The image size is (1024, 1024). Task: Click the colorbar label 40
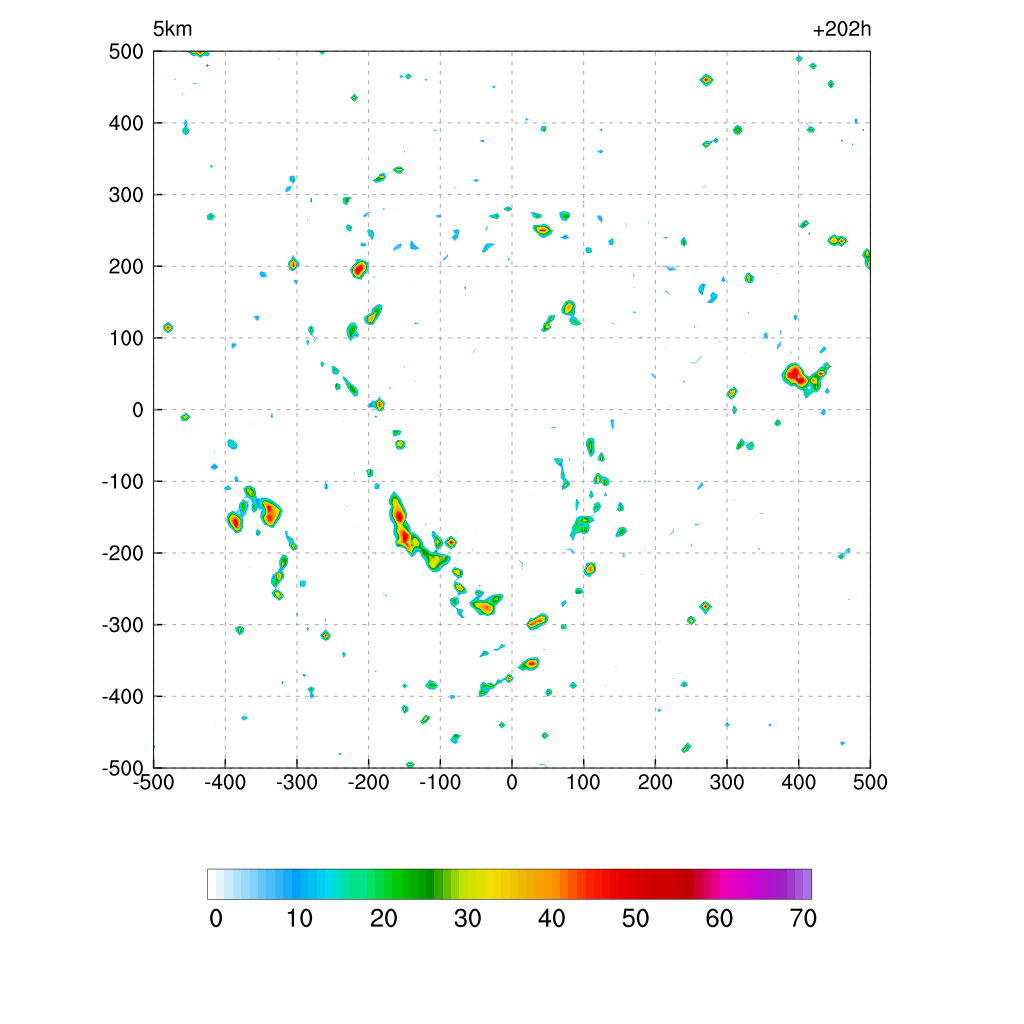551,919
